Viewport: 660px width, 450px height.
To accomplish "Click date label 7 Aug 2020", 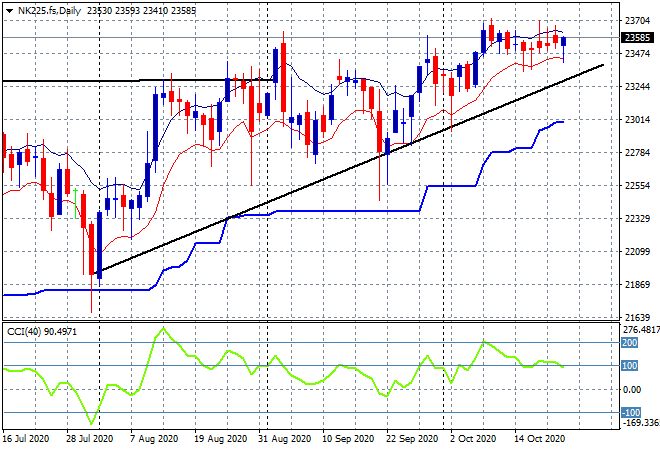I will tap(154, 439).
